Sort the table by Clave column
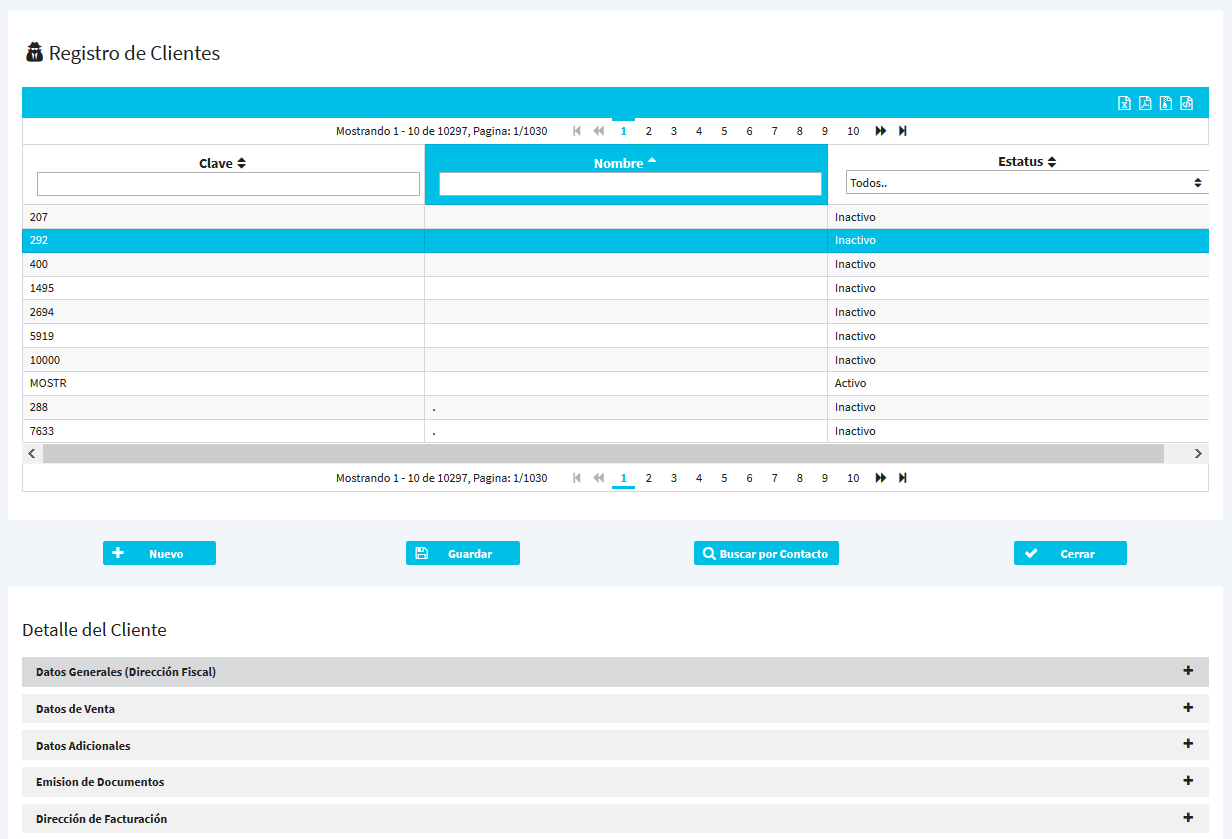The image size is (1232, 839). pos(222,163)
